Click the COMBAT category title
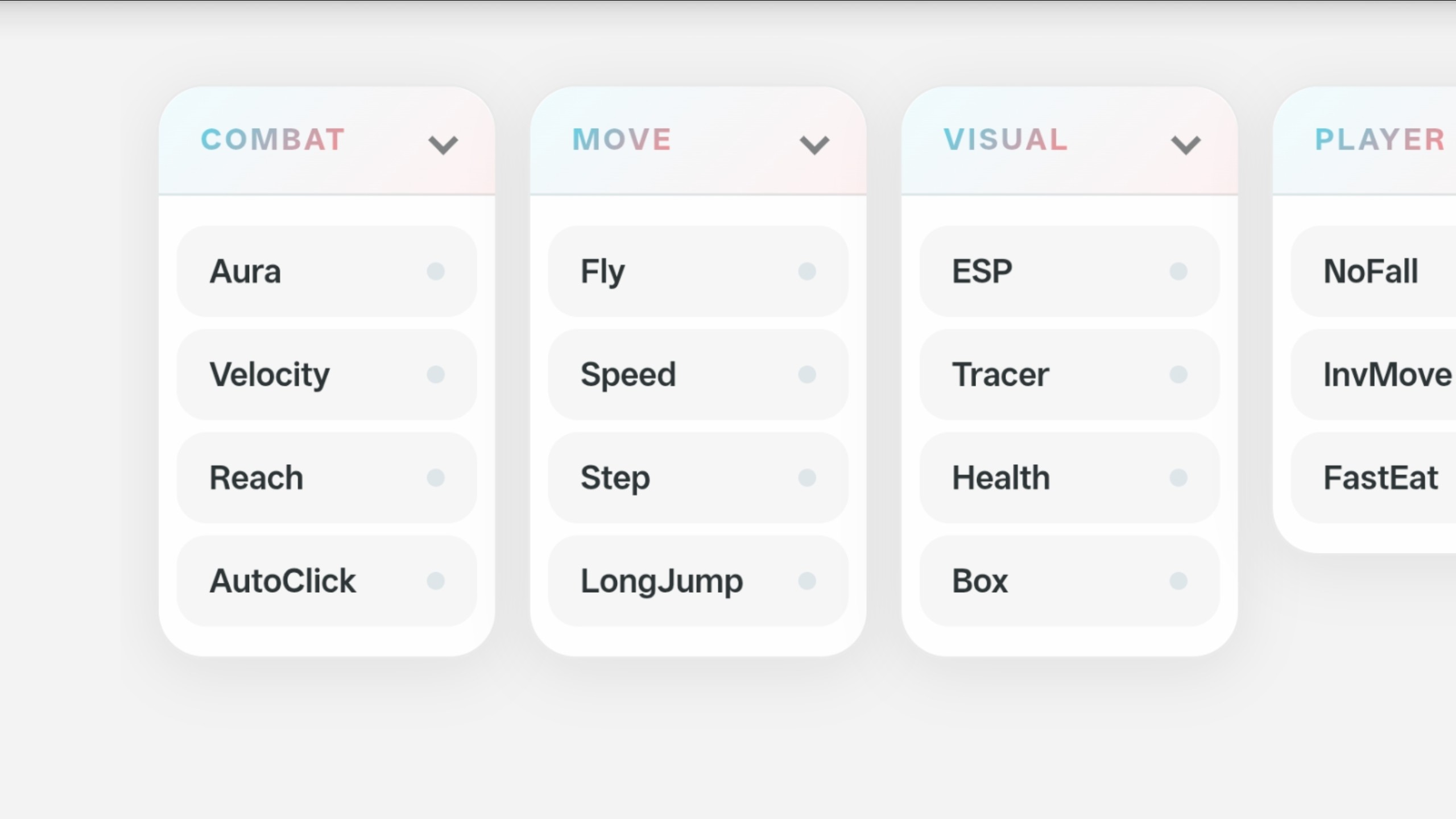The image size is (1456, 819). pyautogui.click(x=273, y=140)
